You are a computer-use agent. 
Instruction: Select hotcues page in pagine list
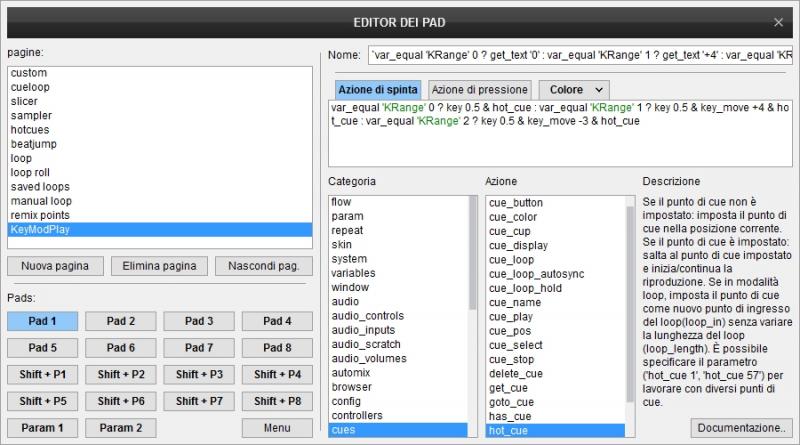tap(160, 130)
